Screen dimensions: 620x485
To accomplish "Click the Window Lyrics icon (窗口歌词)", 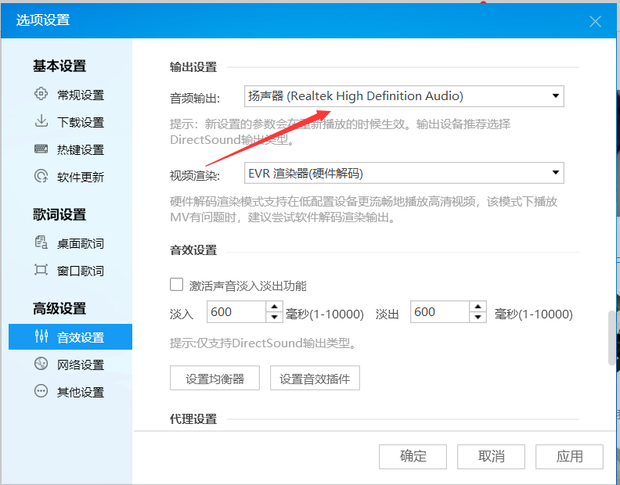I will coord(41,271).
